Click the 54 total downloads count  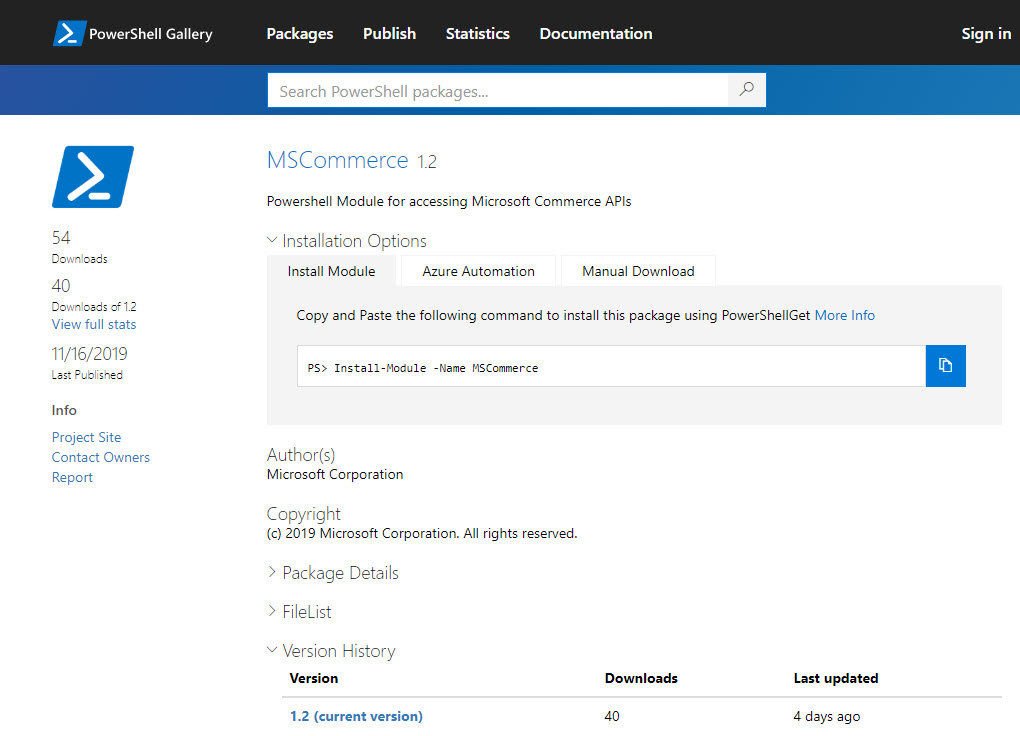[61, 238]
